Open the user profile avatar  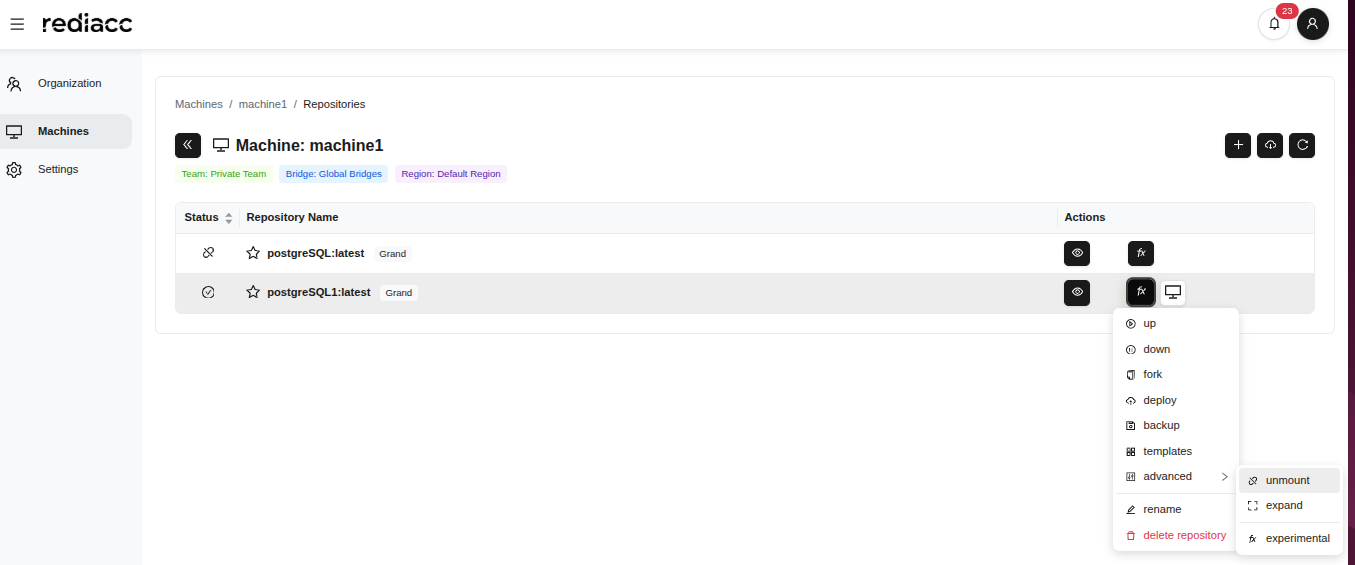1312,24
